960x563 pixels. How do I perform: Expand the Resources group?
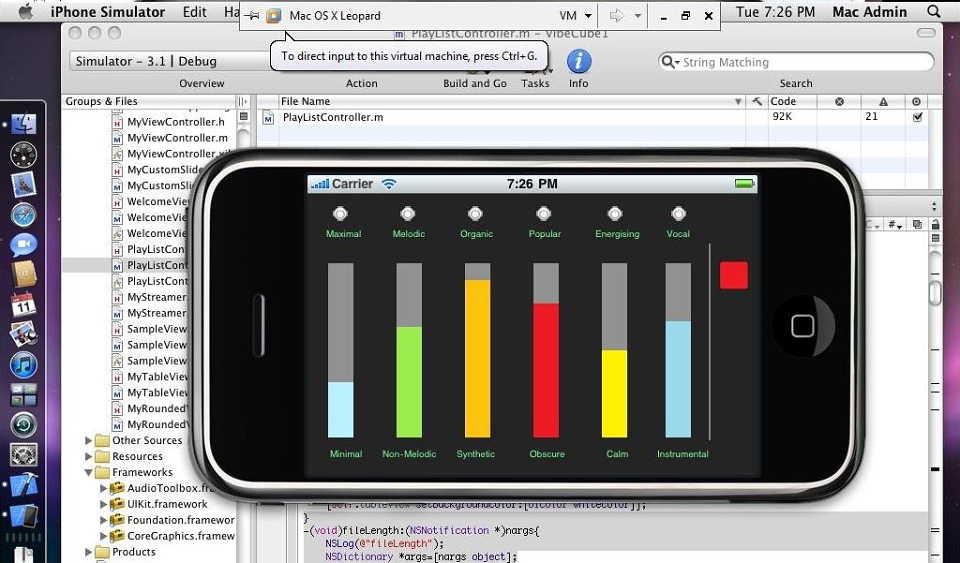(88, 457)
